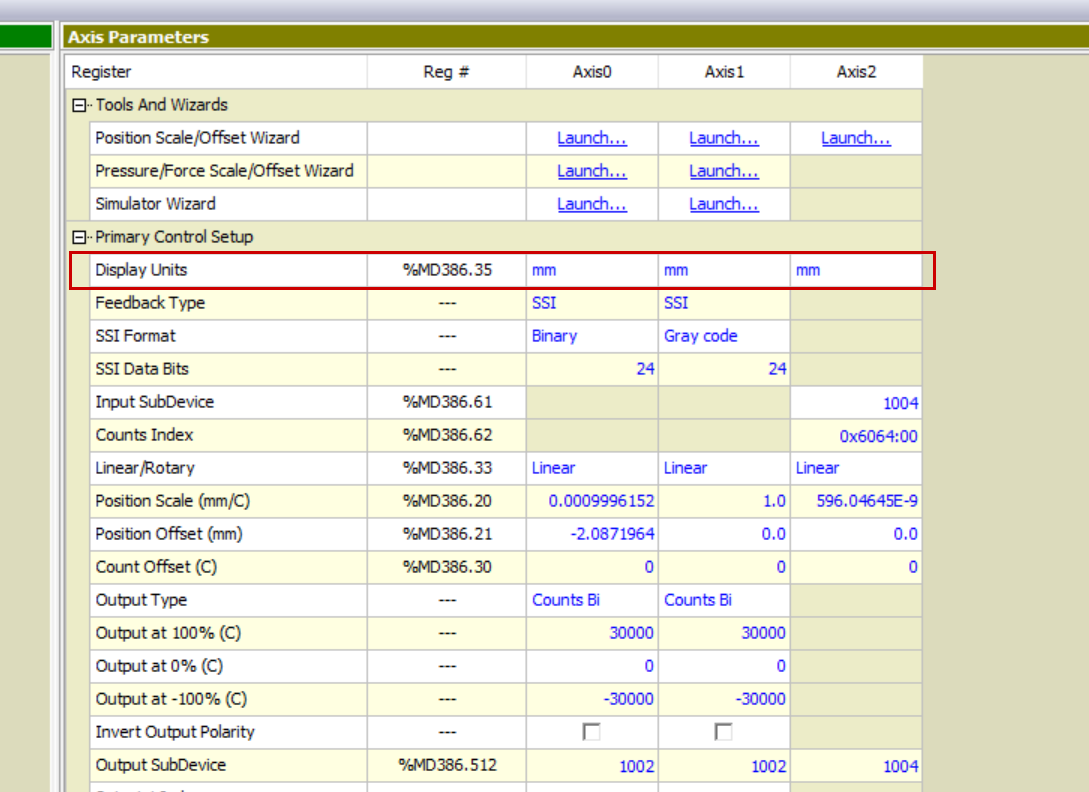Edit Position Offset 0.0 for Axis2
The height and width of the screenshot is (792, 1089).
click(856, 534)
